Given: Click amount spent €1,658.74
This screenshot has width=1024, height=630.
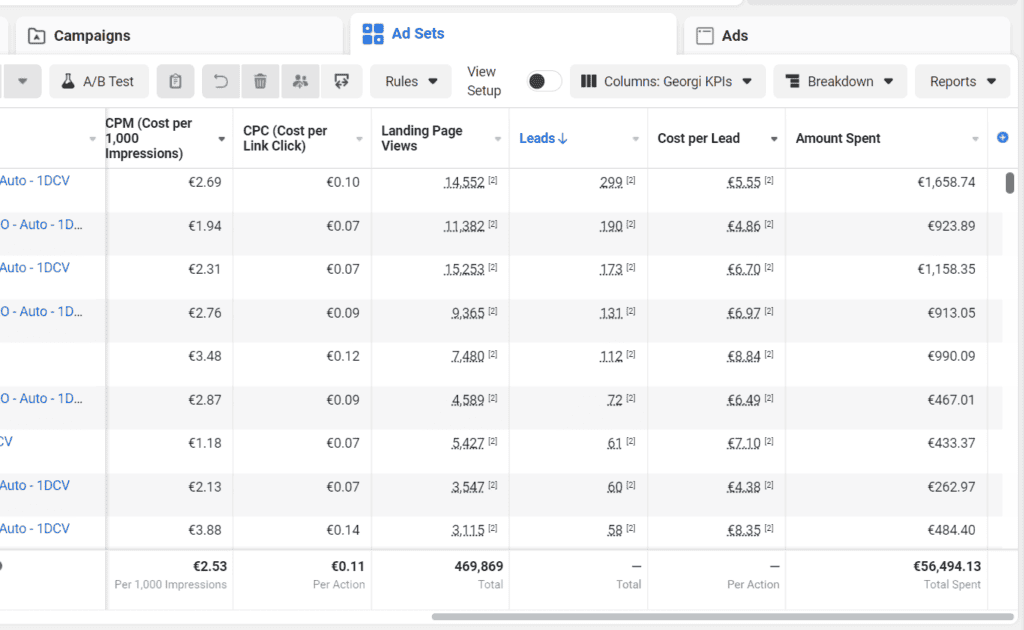Looking at the screenshot, I should coord(946,182).
